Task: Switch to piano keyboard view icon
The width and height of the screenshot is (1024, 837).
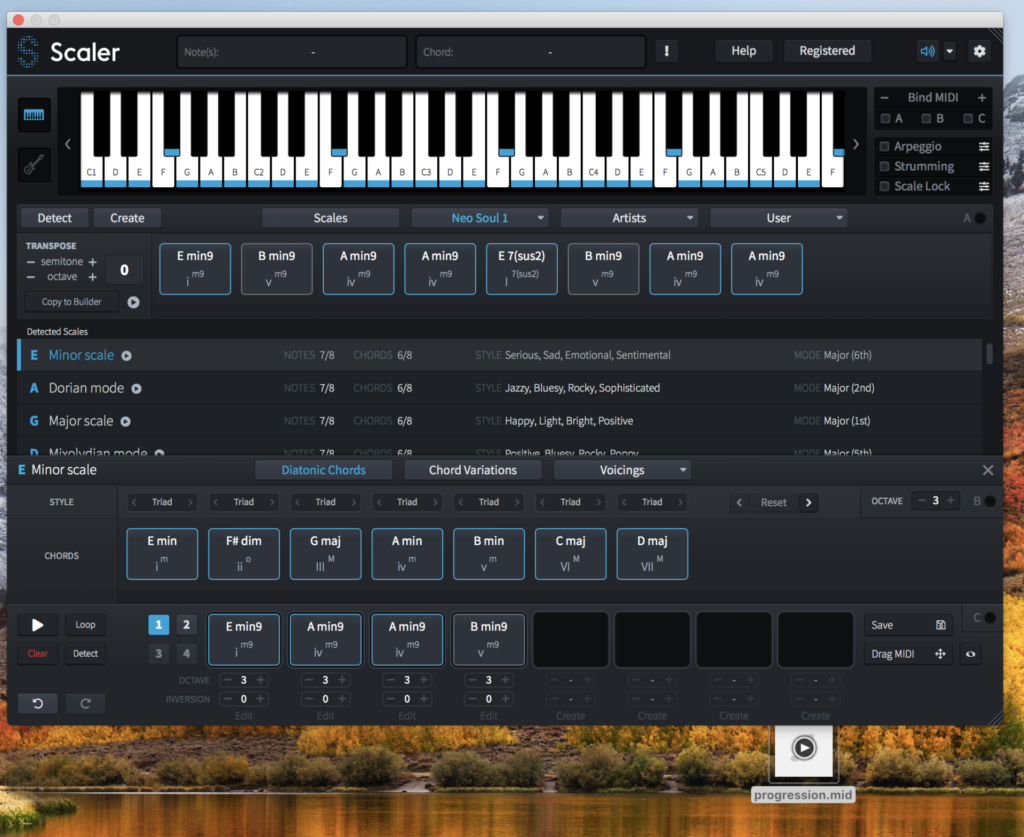Action: click(34, 115)
